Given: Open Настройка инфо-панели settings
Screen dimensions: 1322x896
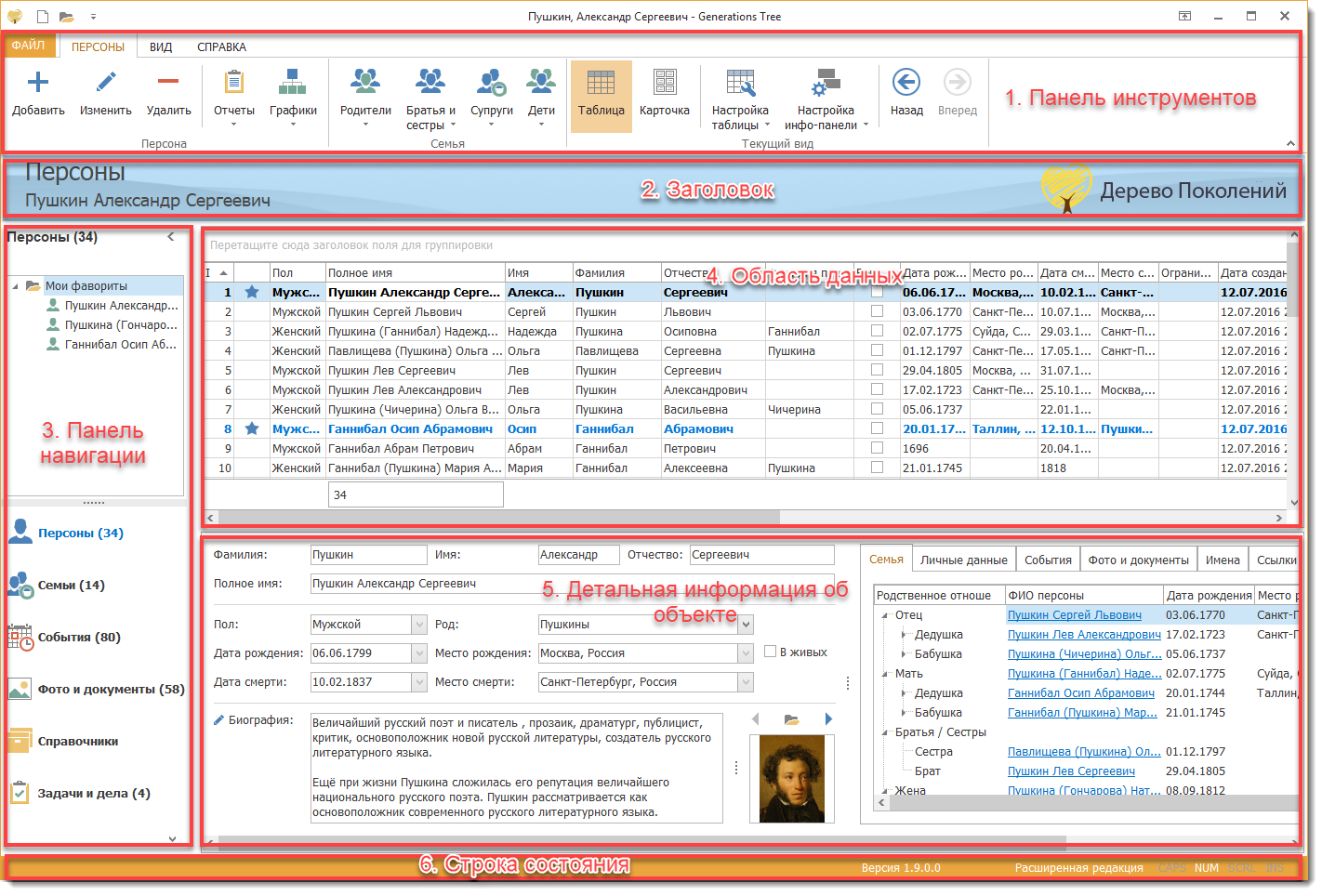Looking at the screenshot, I should tap(826, 83).
